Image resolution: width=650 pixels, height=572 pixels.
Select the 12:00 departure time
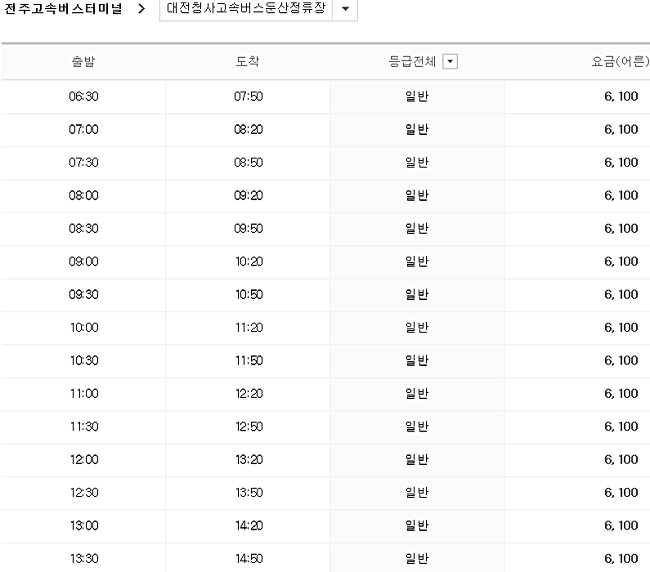click(84, 460)
